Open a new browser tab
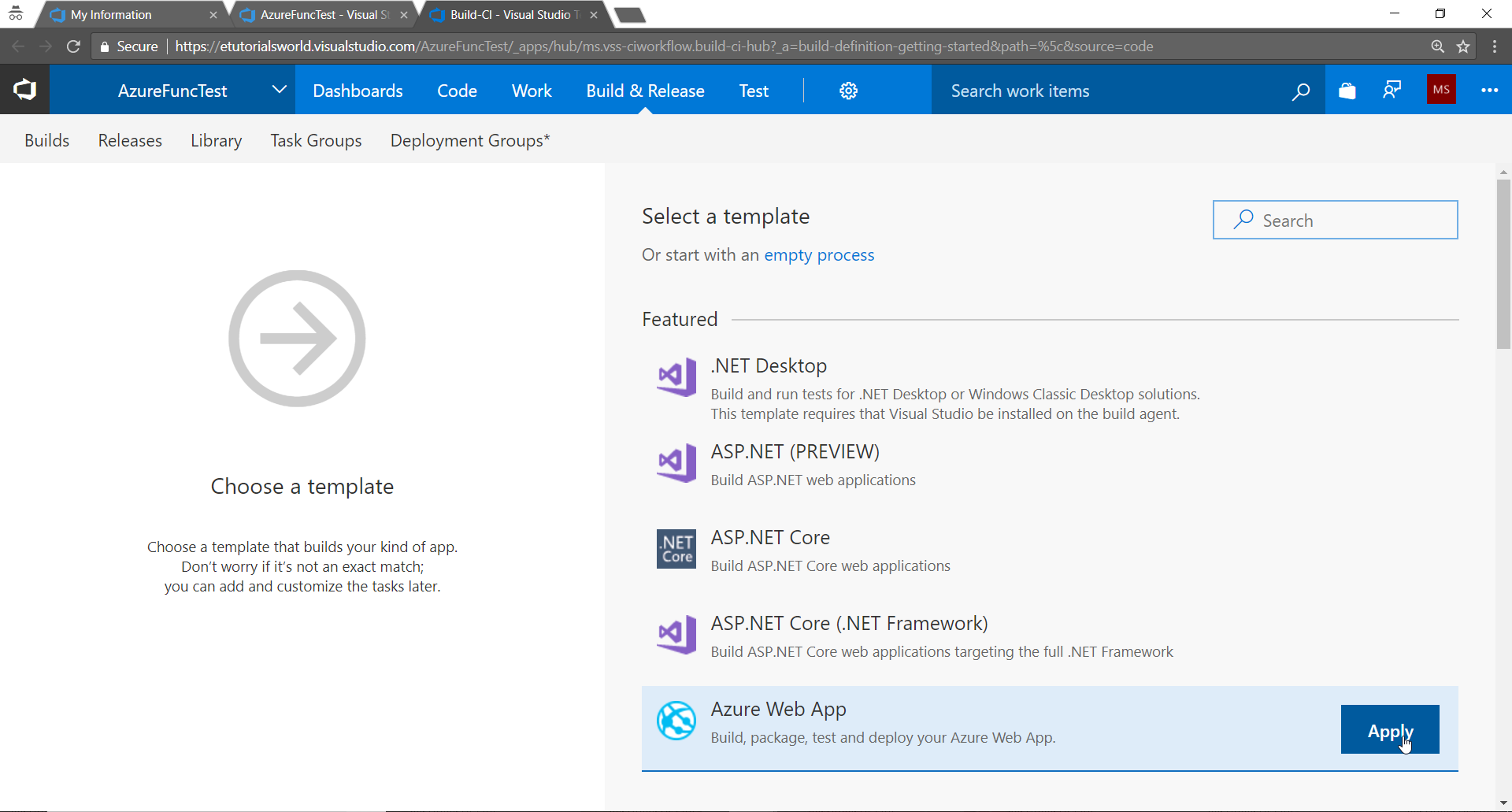 coord(630,15)
